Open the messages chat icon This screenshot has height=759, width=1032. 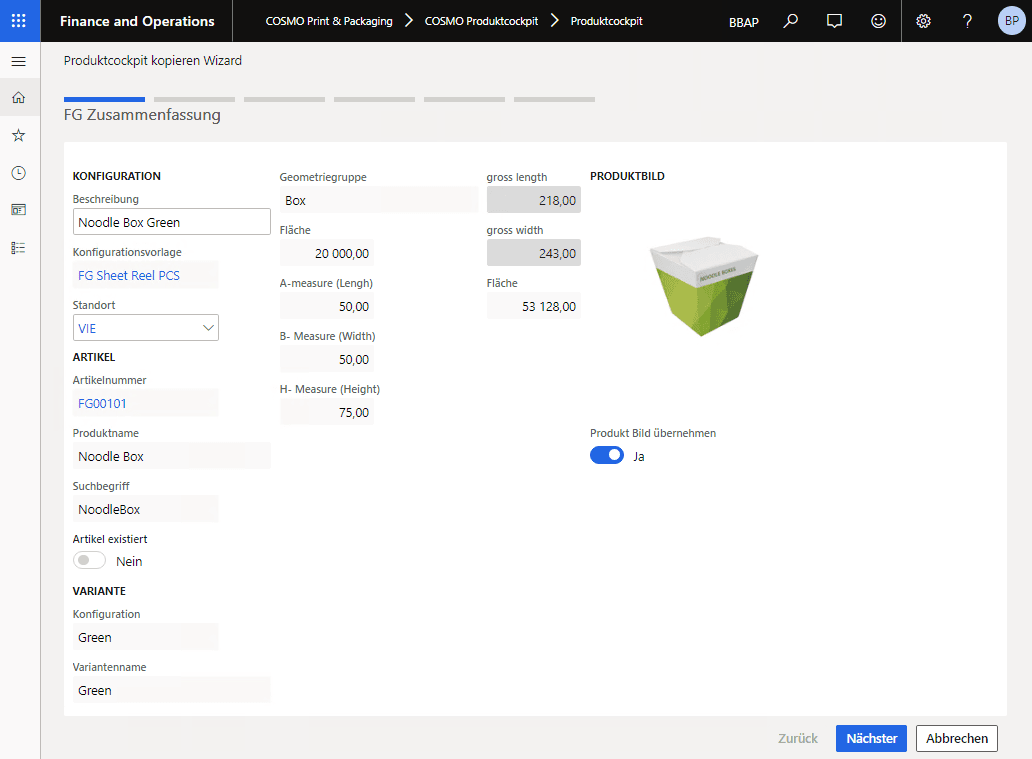[x=834, y=21]
